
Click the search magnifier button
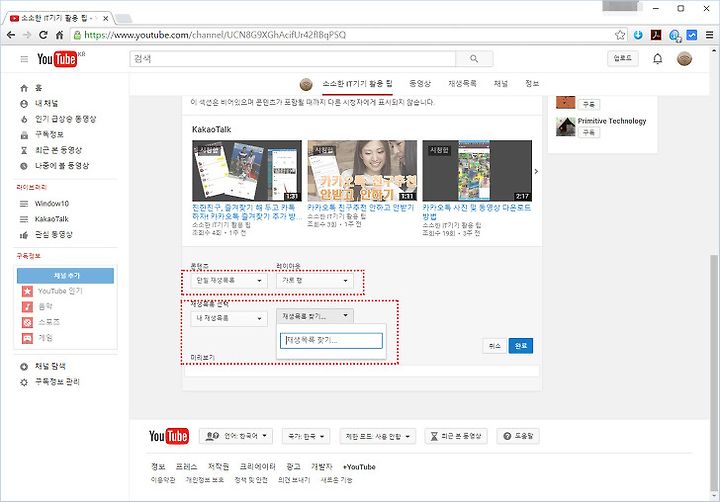point(474,59)
